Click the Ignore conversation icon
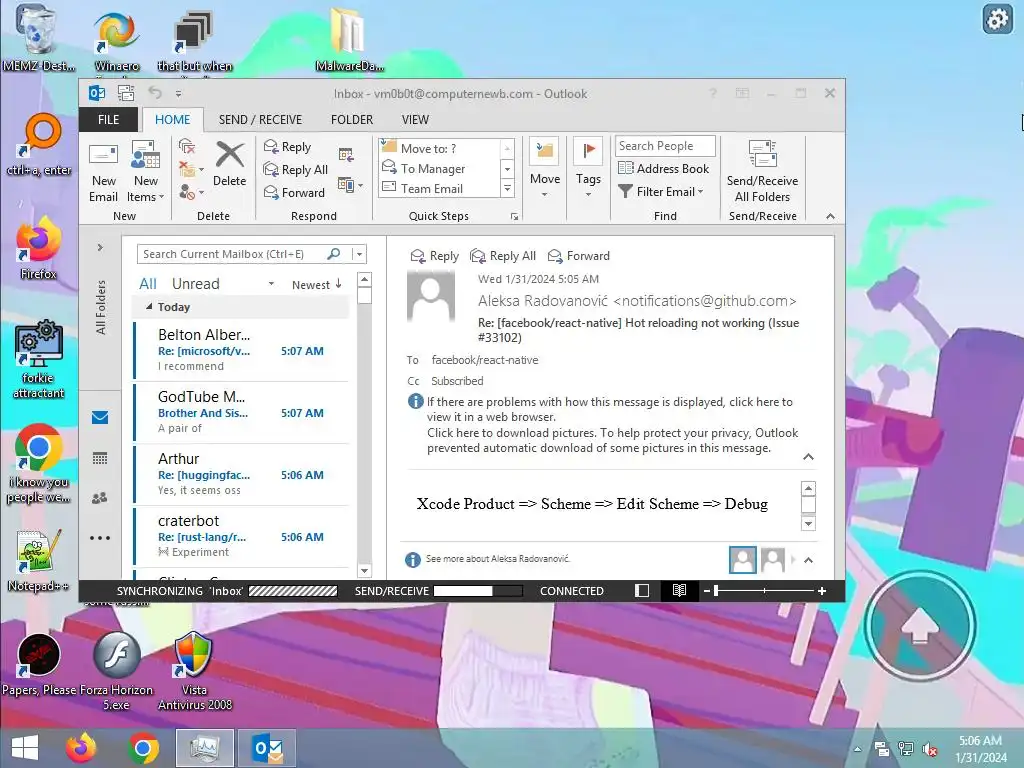The height and width of the screenshot is (768, 1024). (x=187, y=147)
